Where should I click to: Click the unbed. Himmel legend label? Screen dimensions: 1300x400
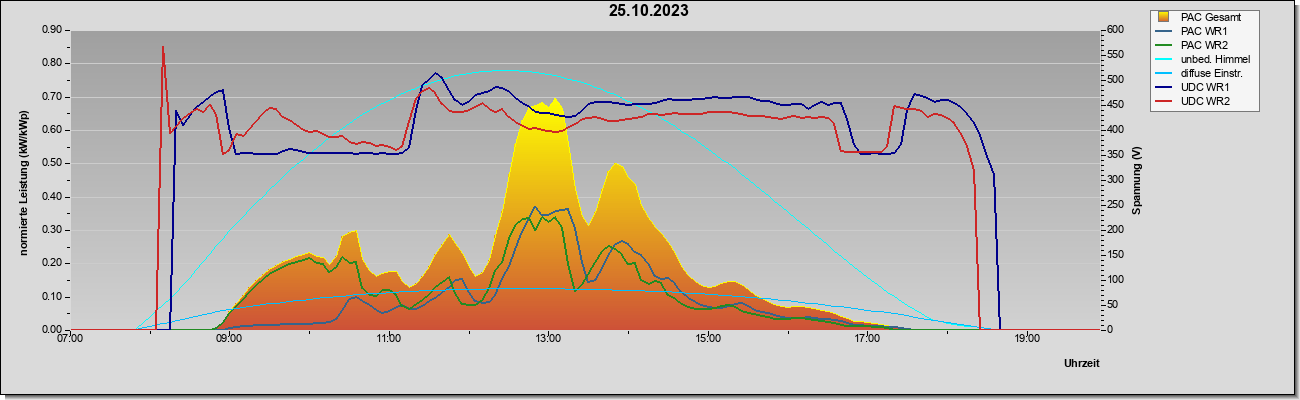click(x=1215, y=60)
